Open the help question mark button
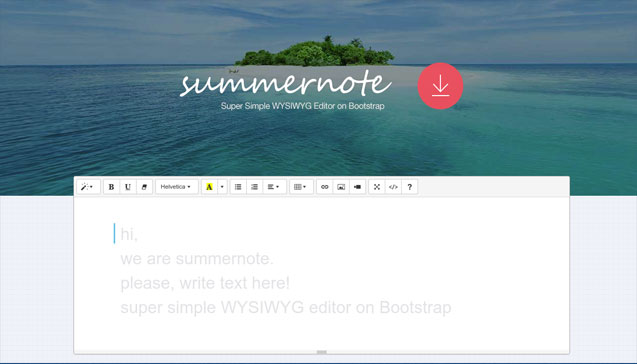The width and height of the screenshot is (637, 364). [x=410, y=187]
